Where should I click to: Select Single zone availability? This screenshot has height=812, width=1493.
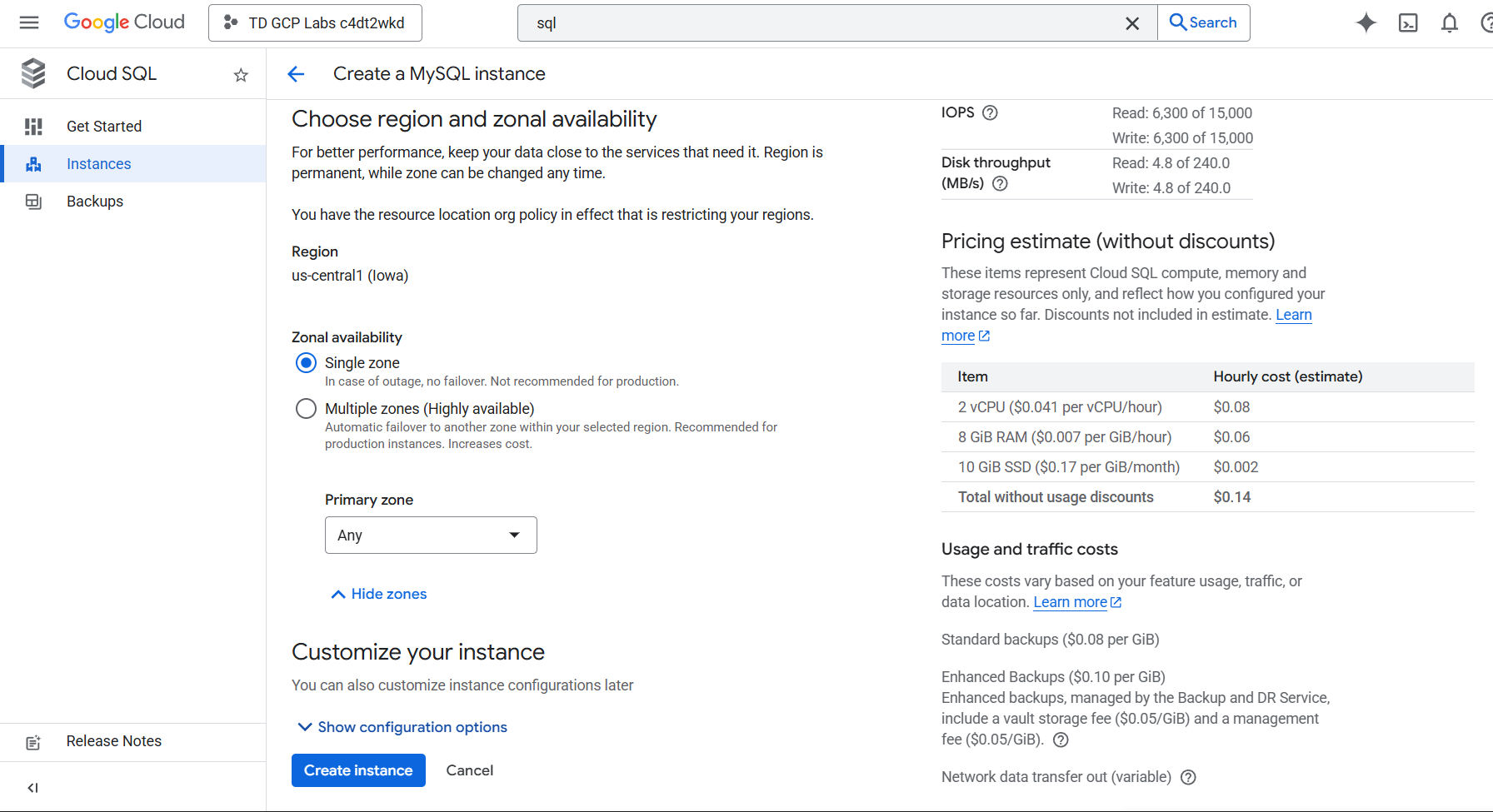[x=307, y=363]
